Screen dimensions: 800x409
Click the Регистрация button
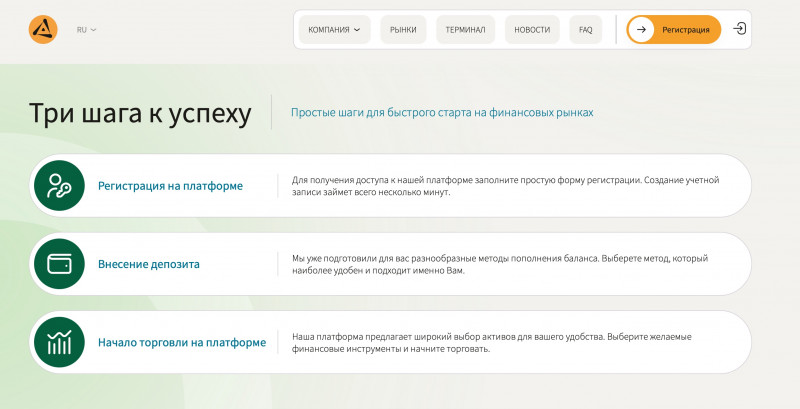674,30
